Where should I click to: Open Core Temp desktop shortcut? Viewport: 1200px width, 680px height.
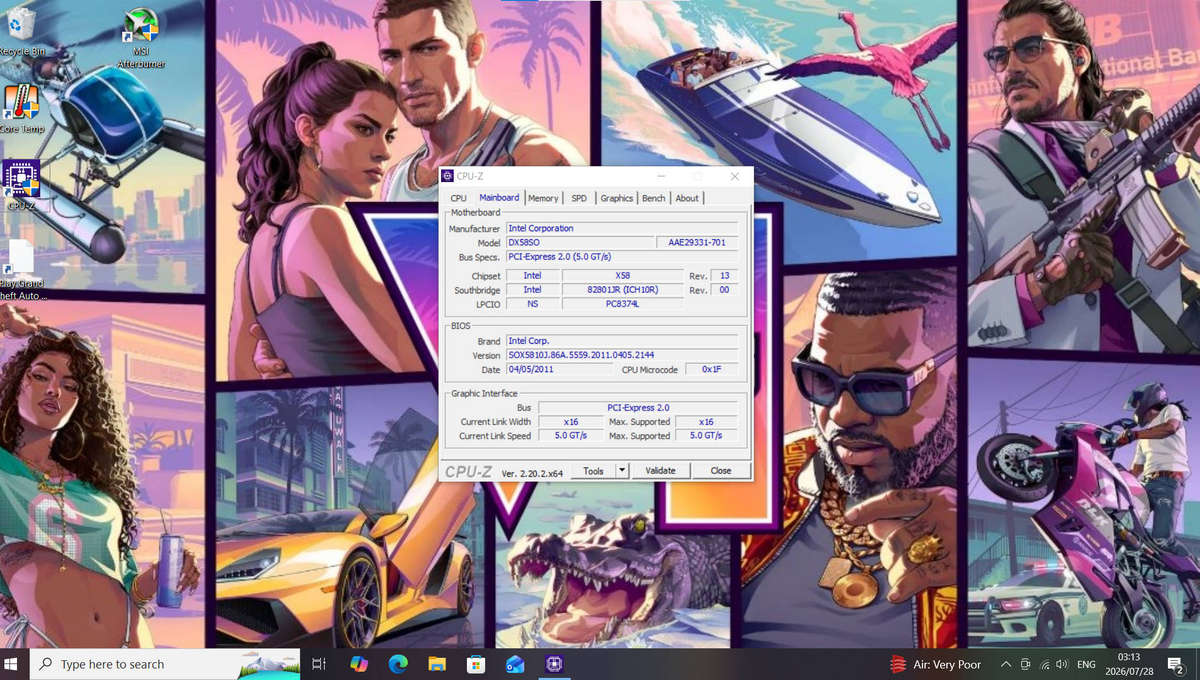(x=21, y=108)
